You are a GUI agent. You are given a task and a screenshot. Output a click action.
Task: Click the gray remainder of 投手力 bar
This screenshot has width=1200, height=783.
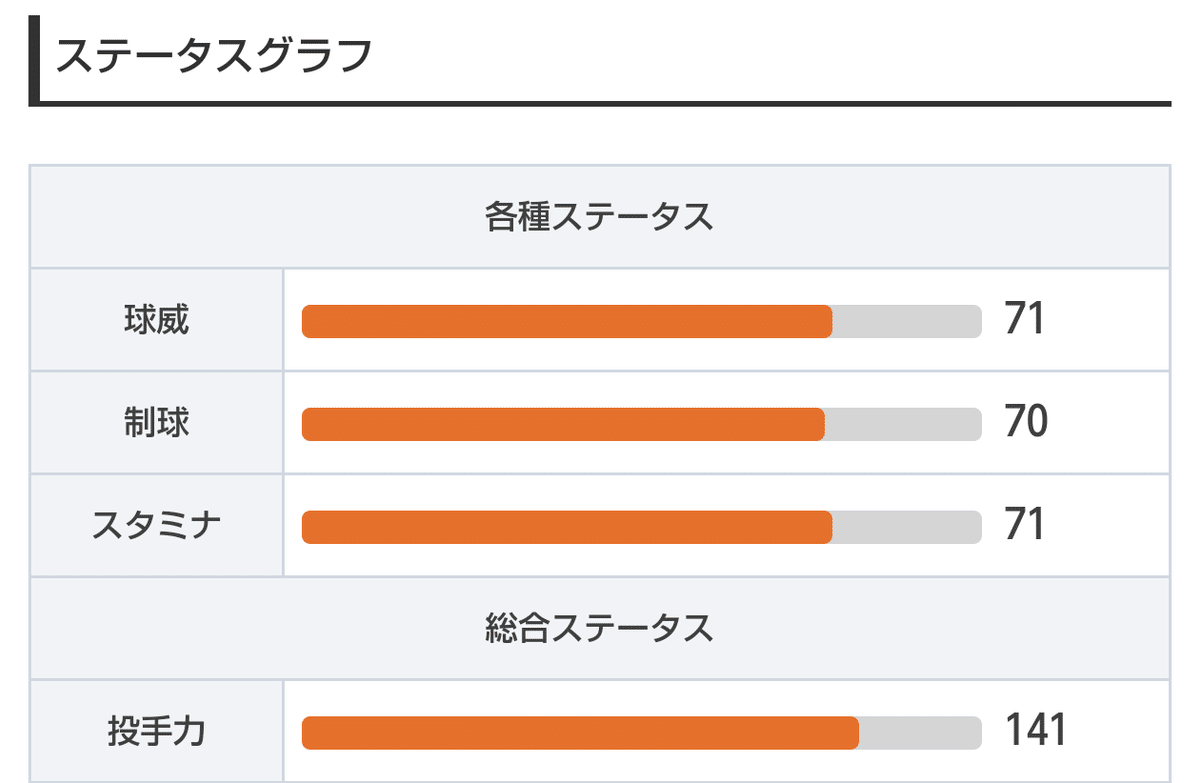920,733
